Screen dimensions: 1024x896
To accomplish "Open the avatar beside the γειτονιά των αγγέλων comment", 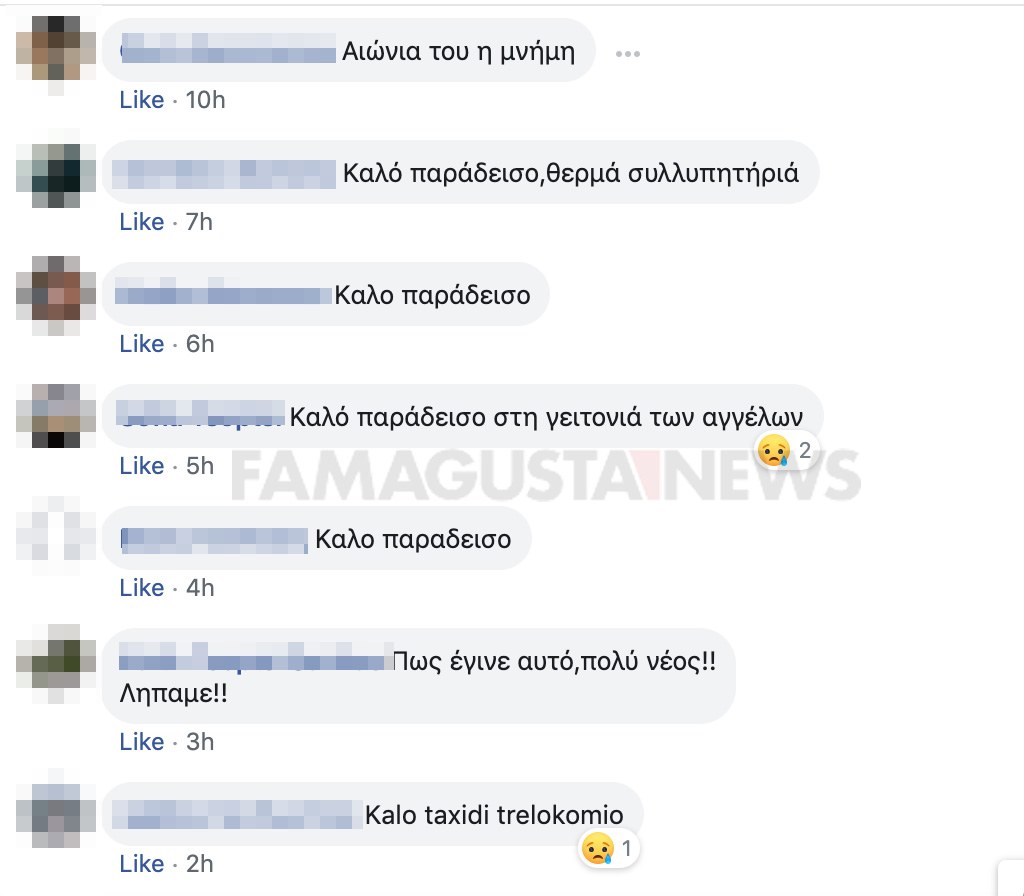I will coord(56,416).
